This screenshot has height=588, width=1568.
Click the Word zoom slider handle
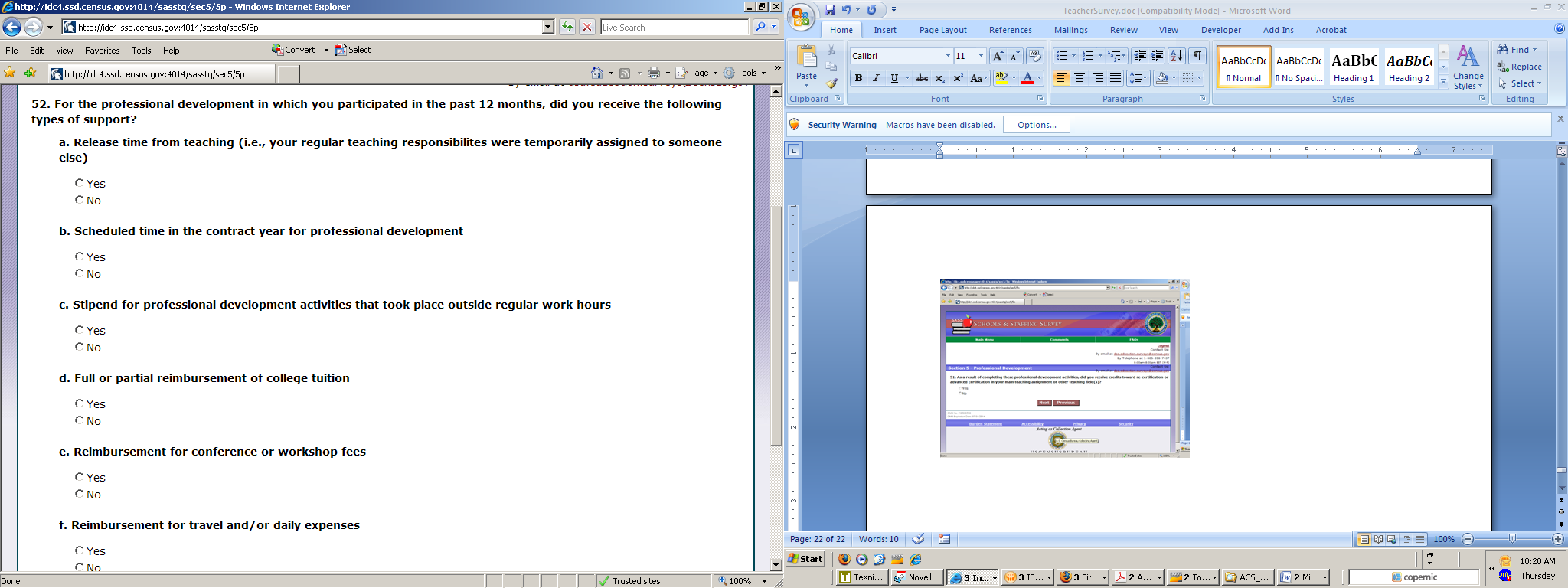click(1512, 539)
